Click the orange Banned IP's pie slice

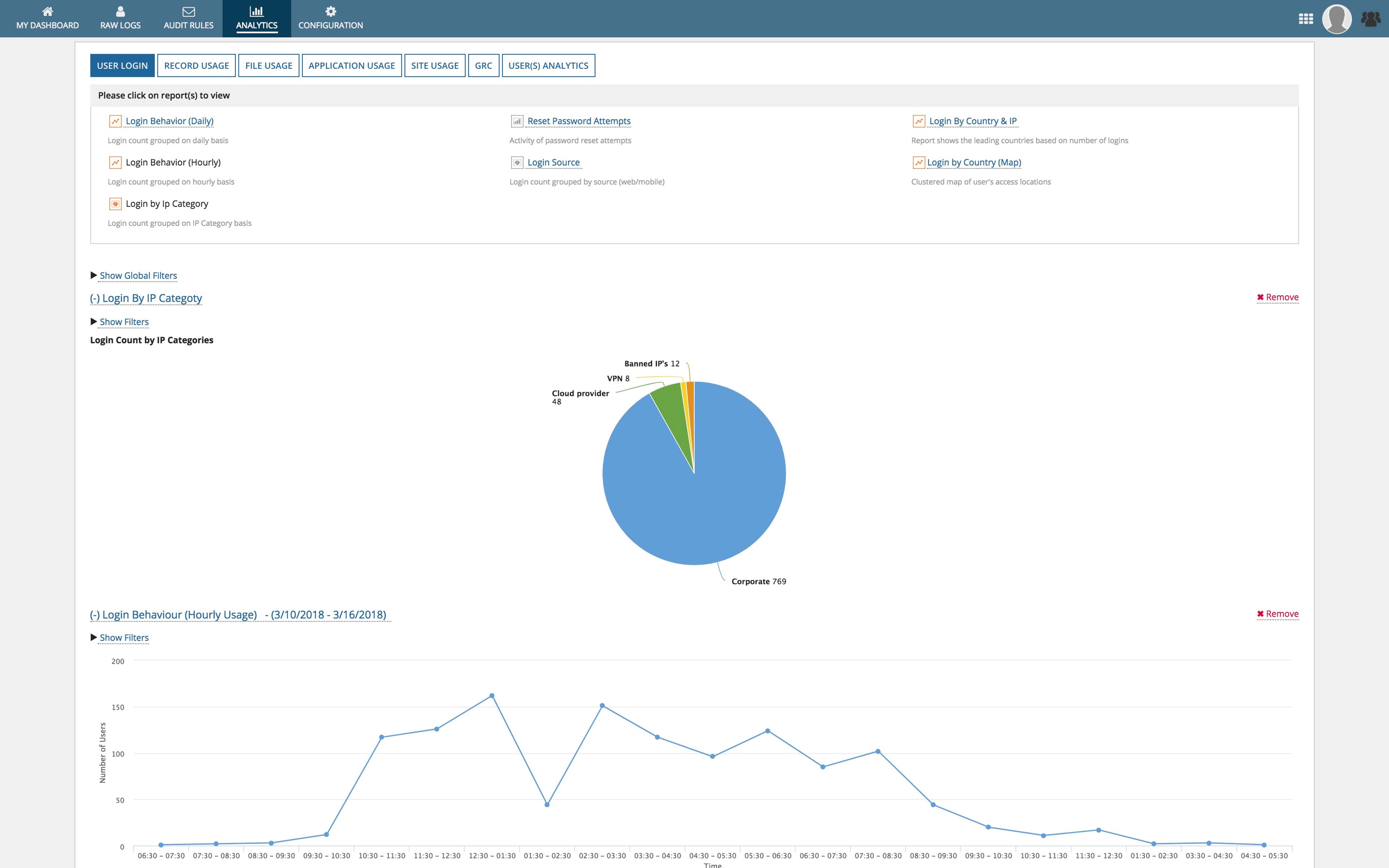pyautogui.click(x=691, y=402)
